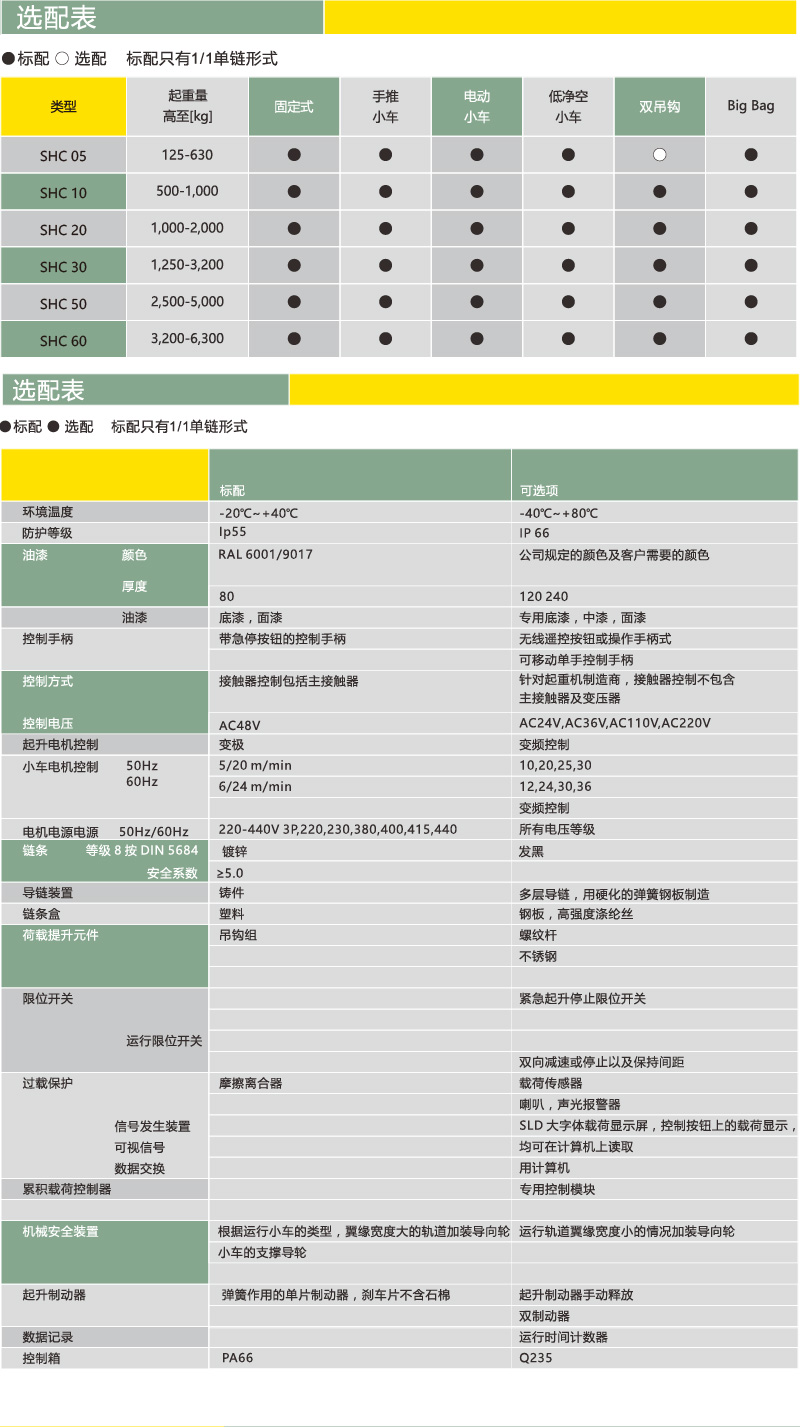Select the SHC 50 row label

coord(63,303)
